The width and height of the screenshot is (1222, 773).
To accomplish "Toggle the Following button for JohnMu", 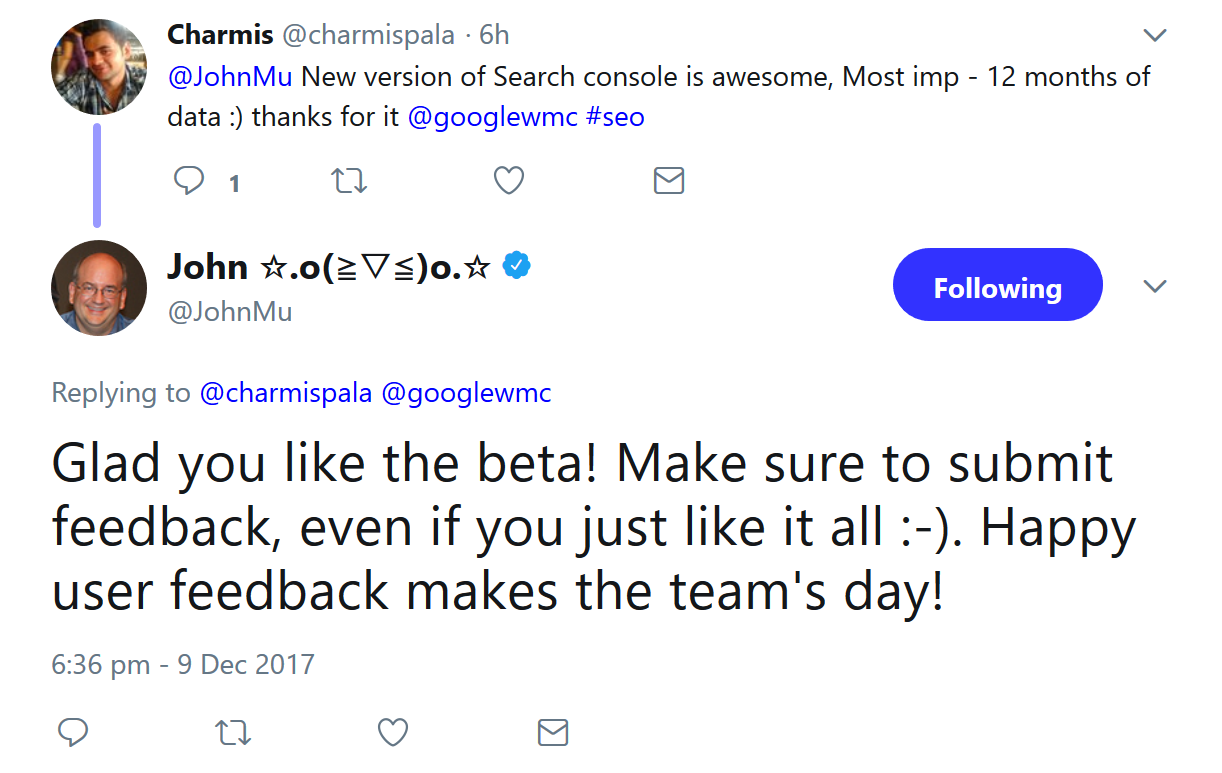I will (x=997, y=288).
